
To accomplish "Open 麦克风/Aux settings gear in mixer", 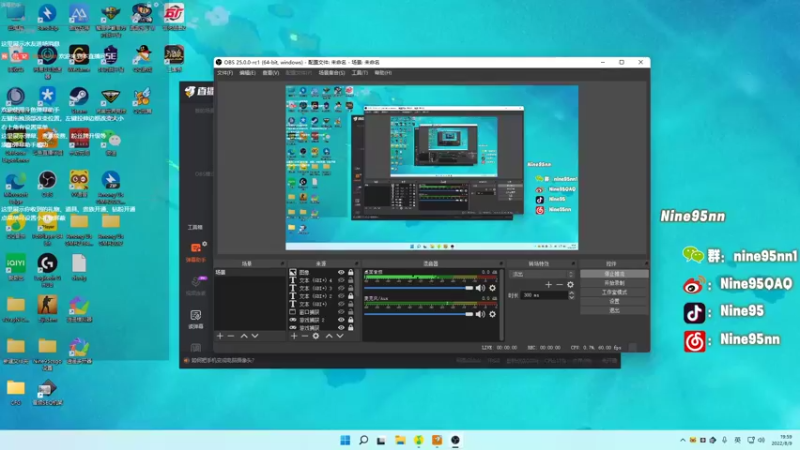I will click(492, 314).
